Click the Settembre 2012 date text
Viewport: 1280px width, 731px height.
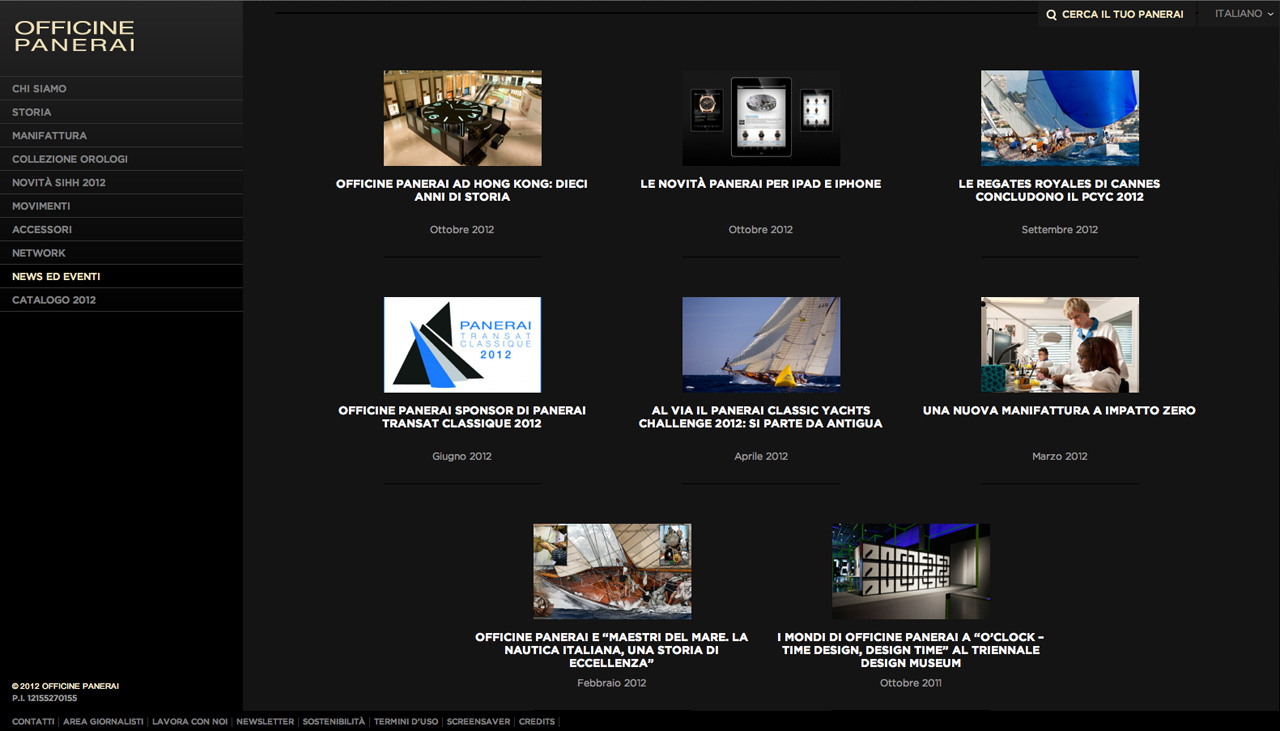click(x=1060, y=230)
